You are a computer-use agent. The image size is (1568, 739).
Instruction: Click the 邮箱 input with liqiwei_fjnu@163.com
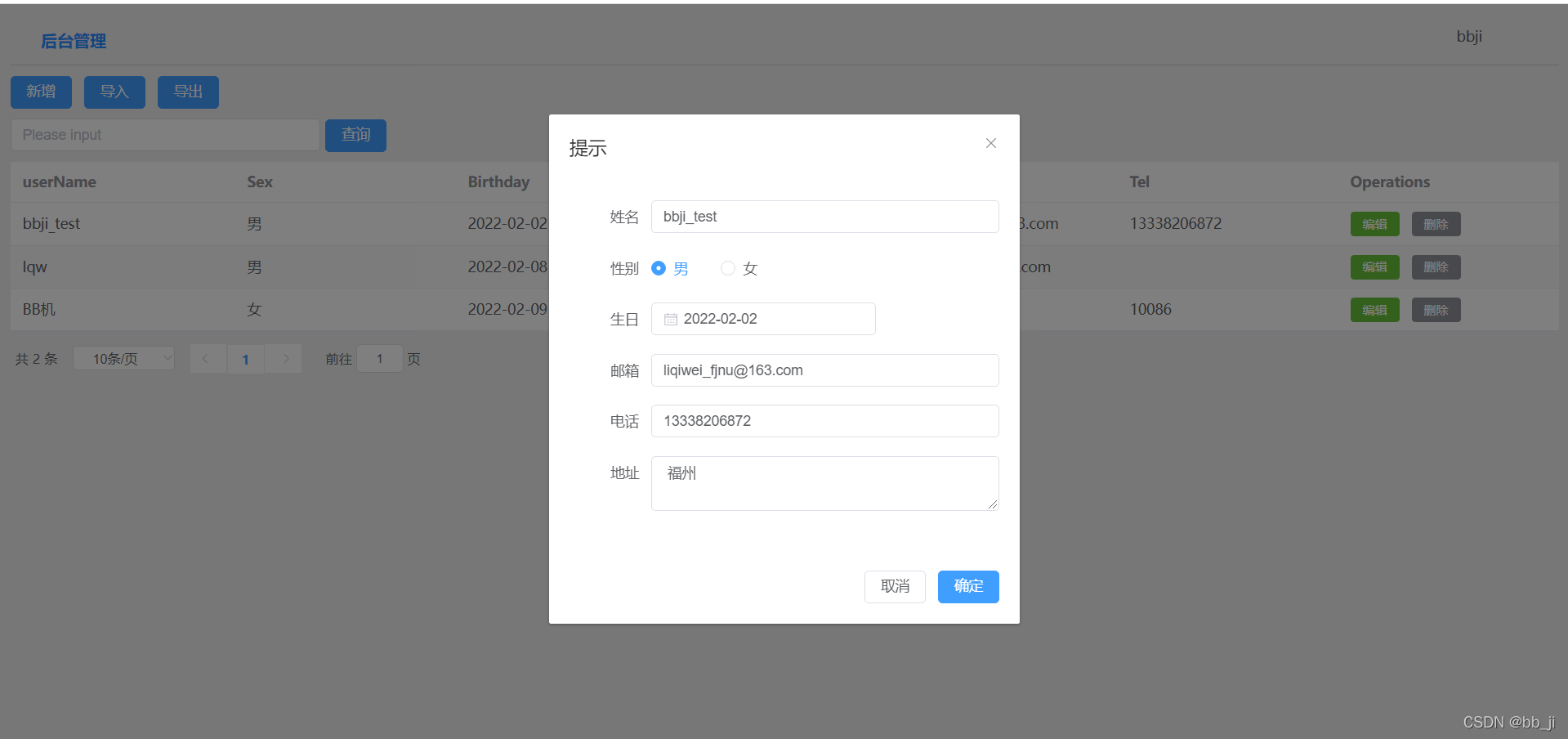pyautogui.click(x=824, y=370)
